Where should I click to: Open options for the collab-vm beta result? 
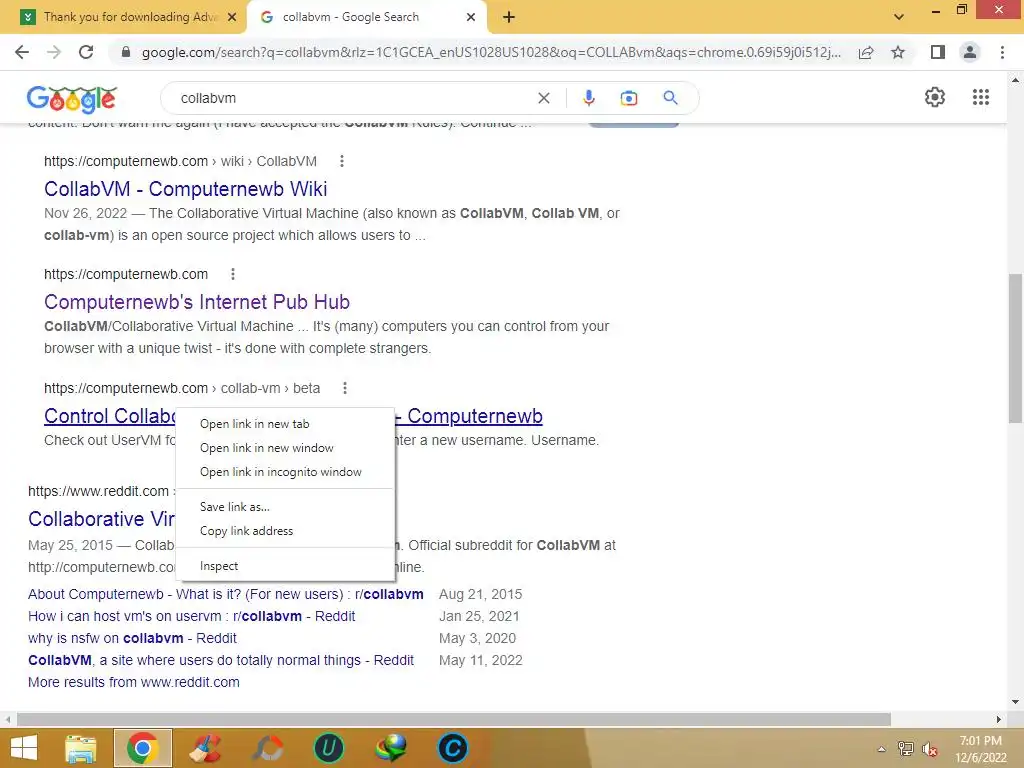pos(345,388)
